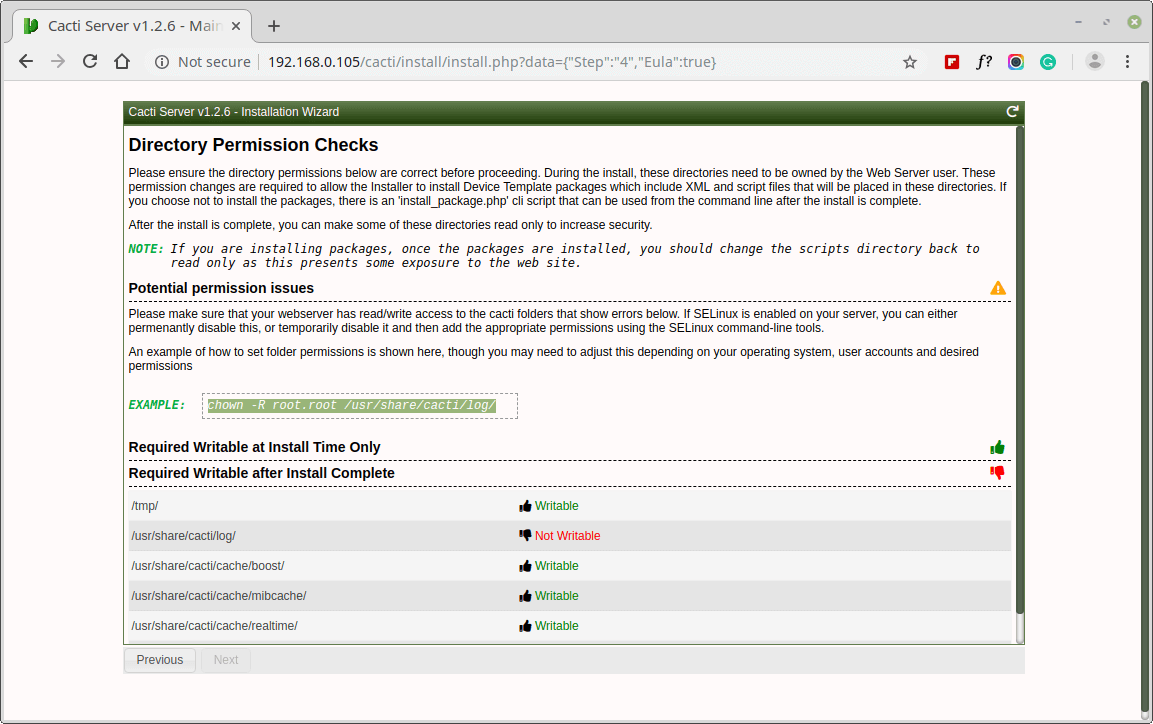Open the Chrome three-dot menu
1153x724 pixels.
(x=1128, y=62)
